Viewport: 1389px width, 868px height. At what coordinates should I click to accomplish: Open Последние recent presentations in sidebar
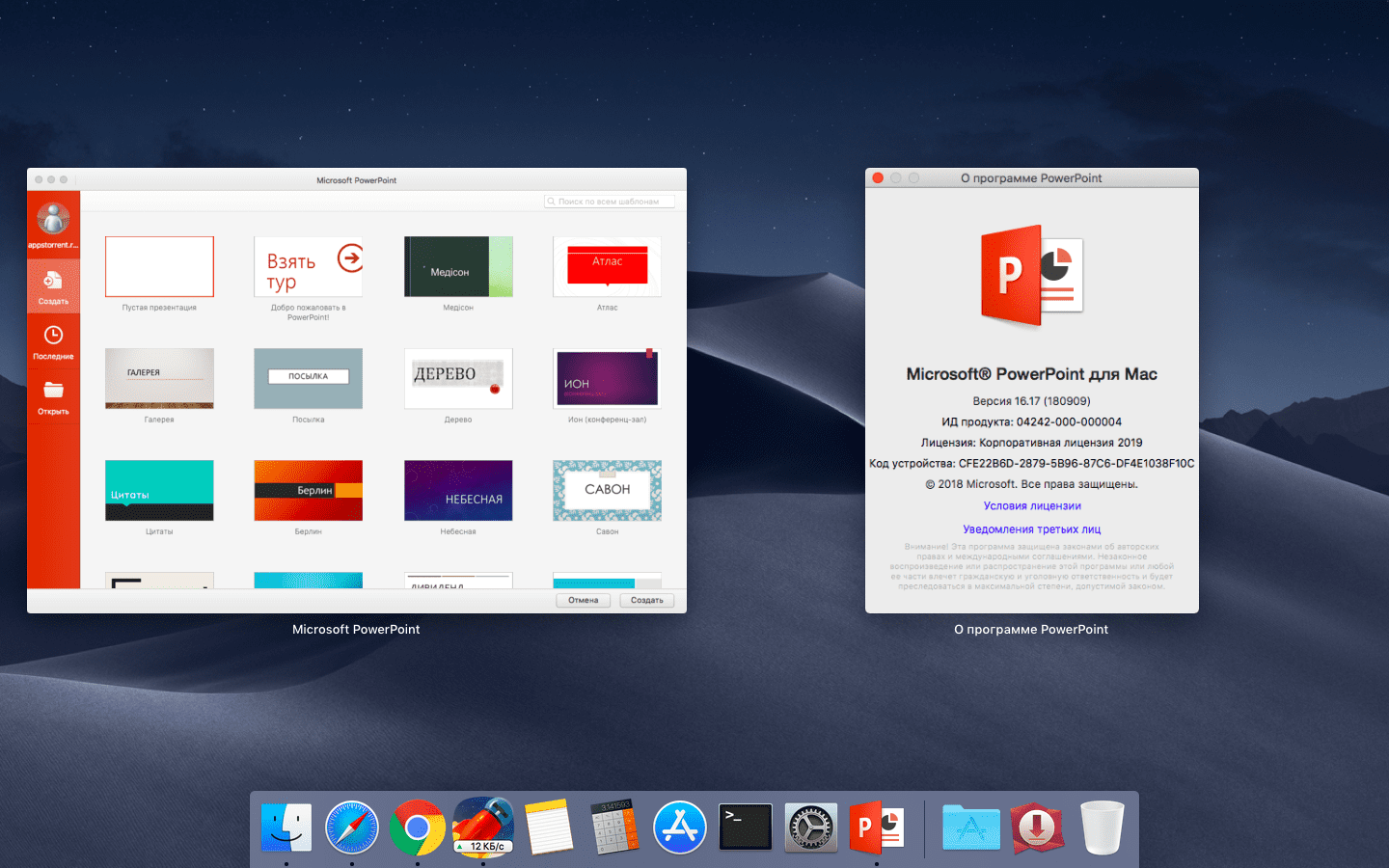point(53,341)
